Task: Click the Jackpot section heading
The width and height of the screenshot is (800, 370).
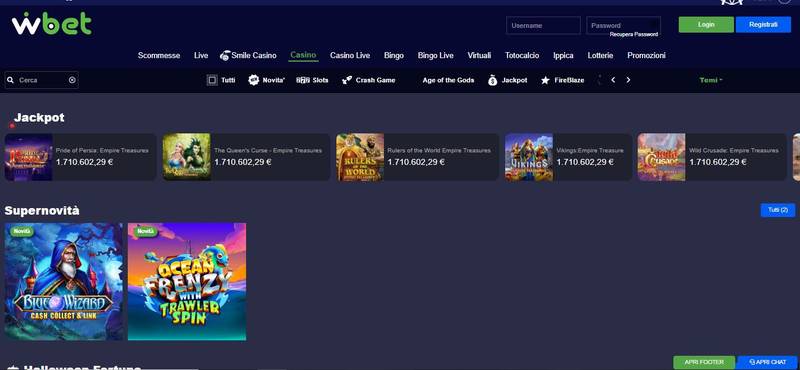Action: pyautogui.click(x=39, y=118)
